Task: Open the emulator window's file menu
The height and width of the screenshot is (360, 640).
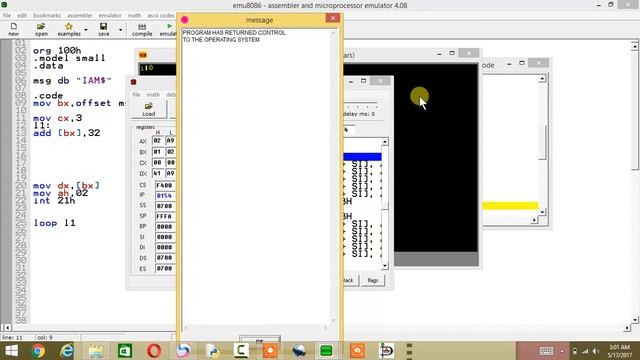Action: 136,94
